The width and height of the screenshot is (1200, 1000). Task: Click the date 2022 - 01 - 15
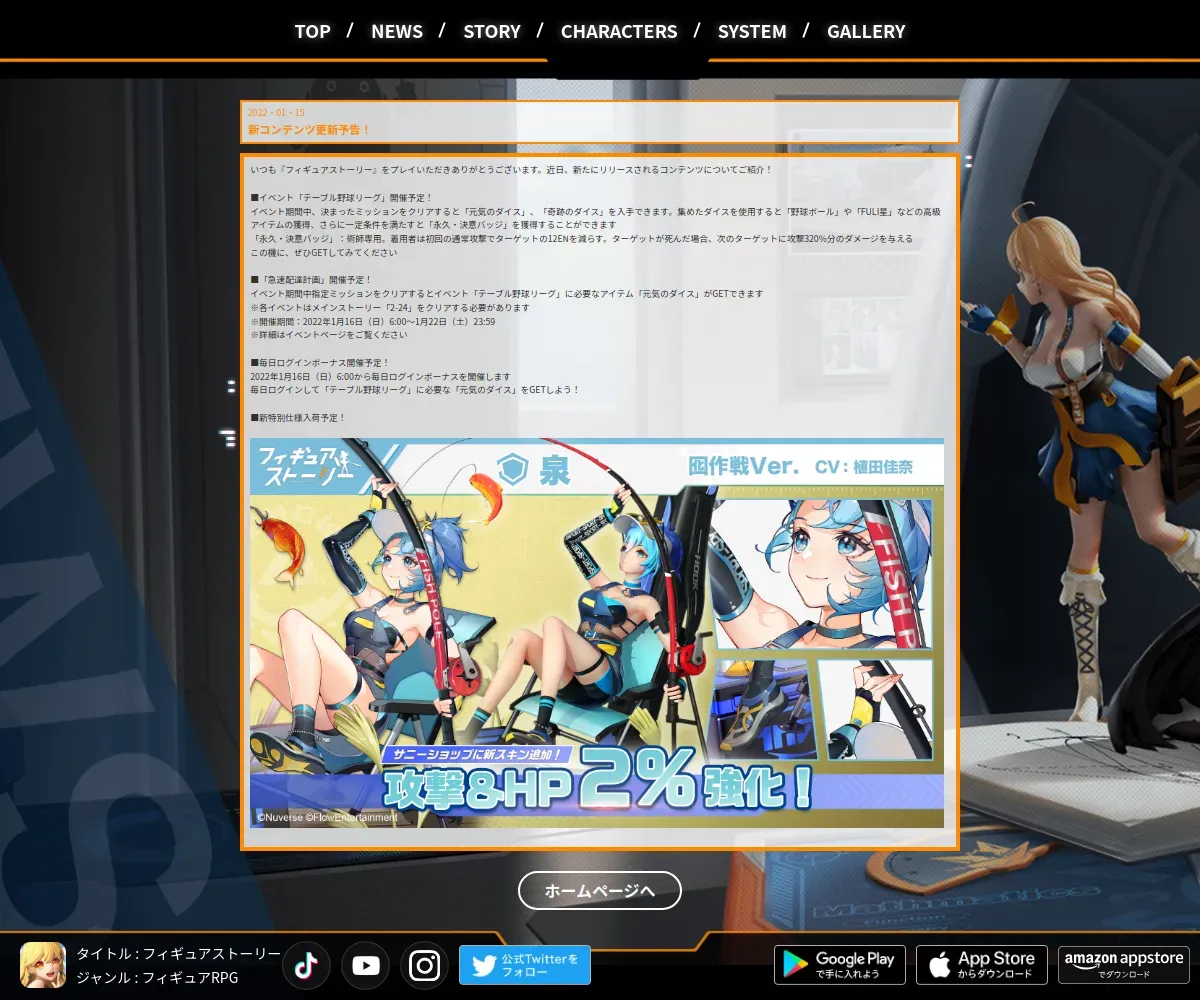pos(276,113)
